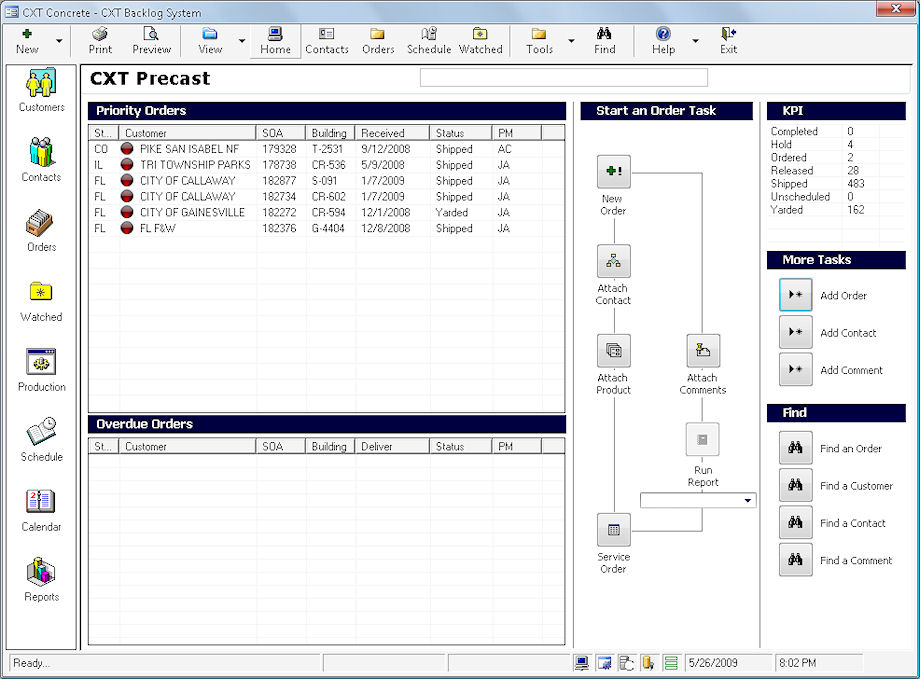This screenshot has width=920, height=679.
Task: Click the Print toolbar icon
Action: [100, 41]
